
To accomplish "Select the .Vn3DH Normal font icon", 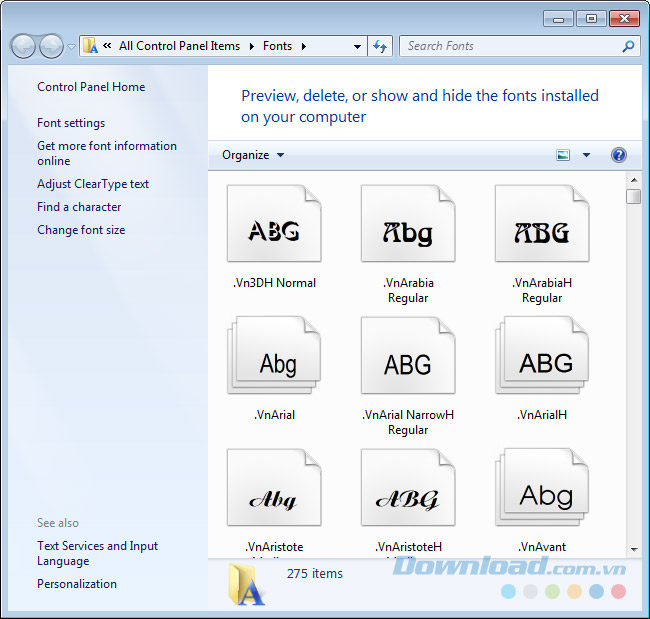I will pyautogui.click(x=274, y=223).
